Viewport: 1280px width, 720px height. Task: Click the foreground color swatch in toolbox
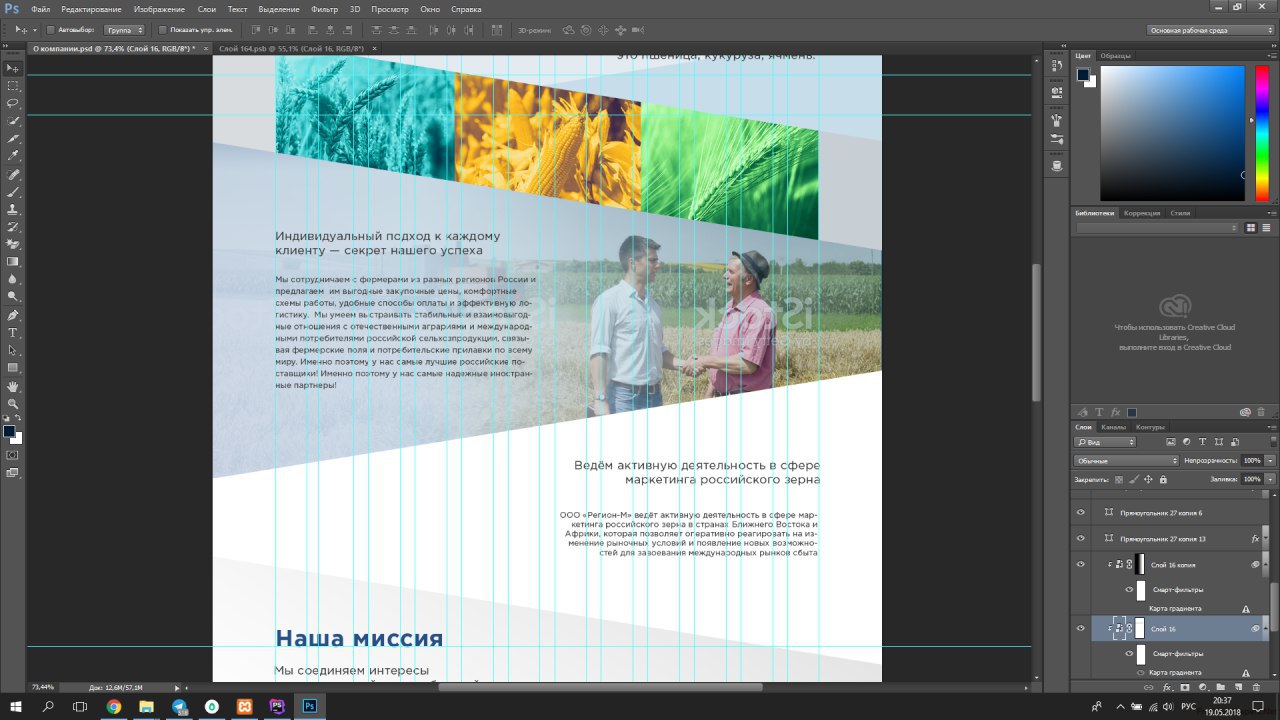9,432
